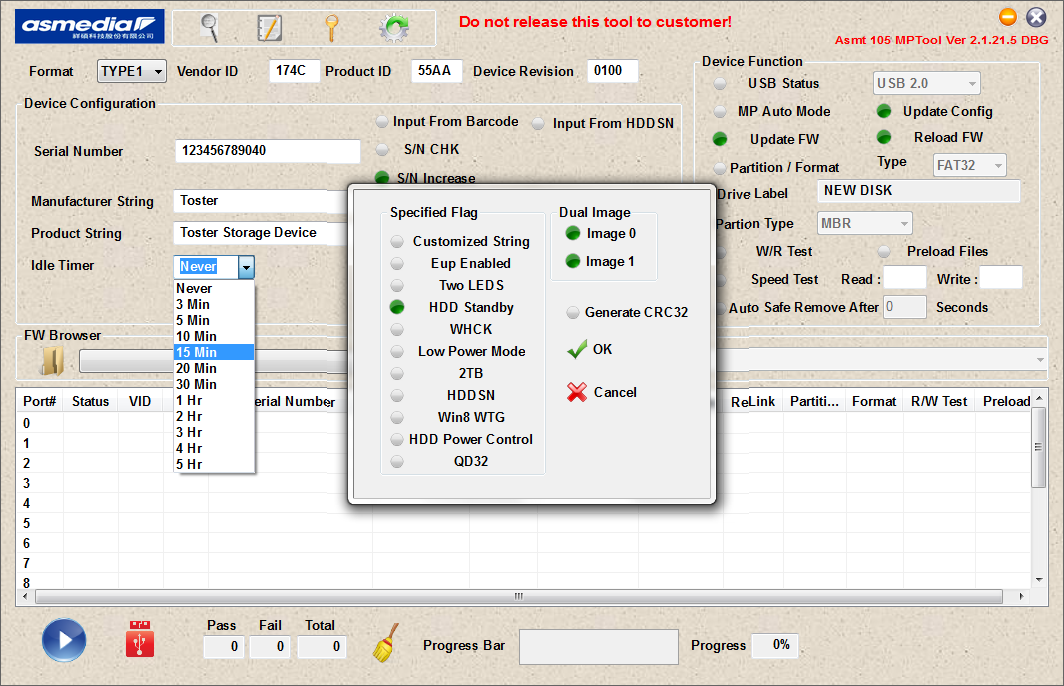Click the magnifying glass search icon

(x=210, y=28)
